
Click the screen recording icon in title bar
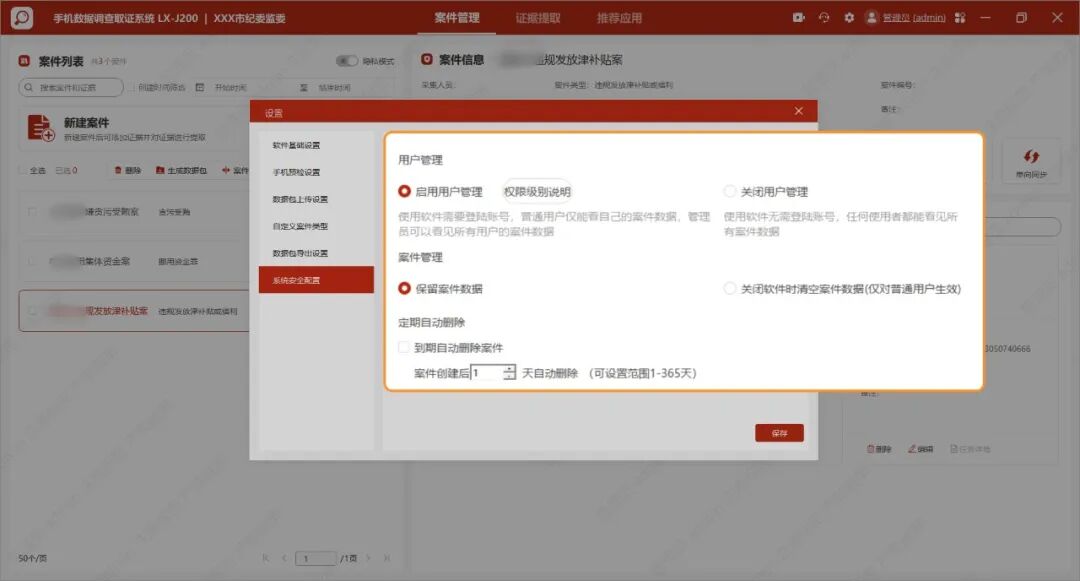pyautogui.click(x=798, y=17)
